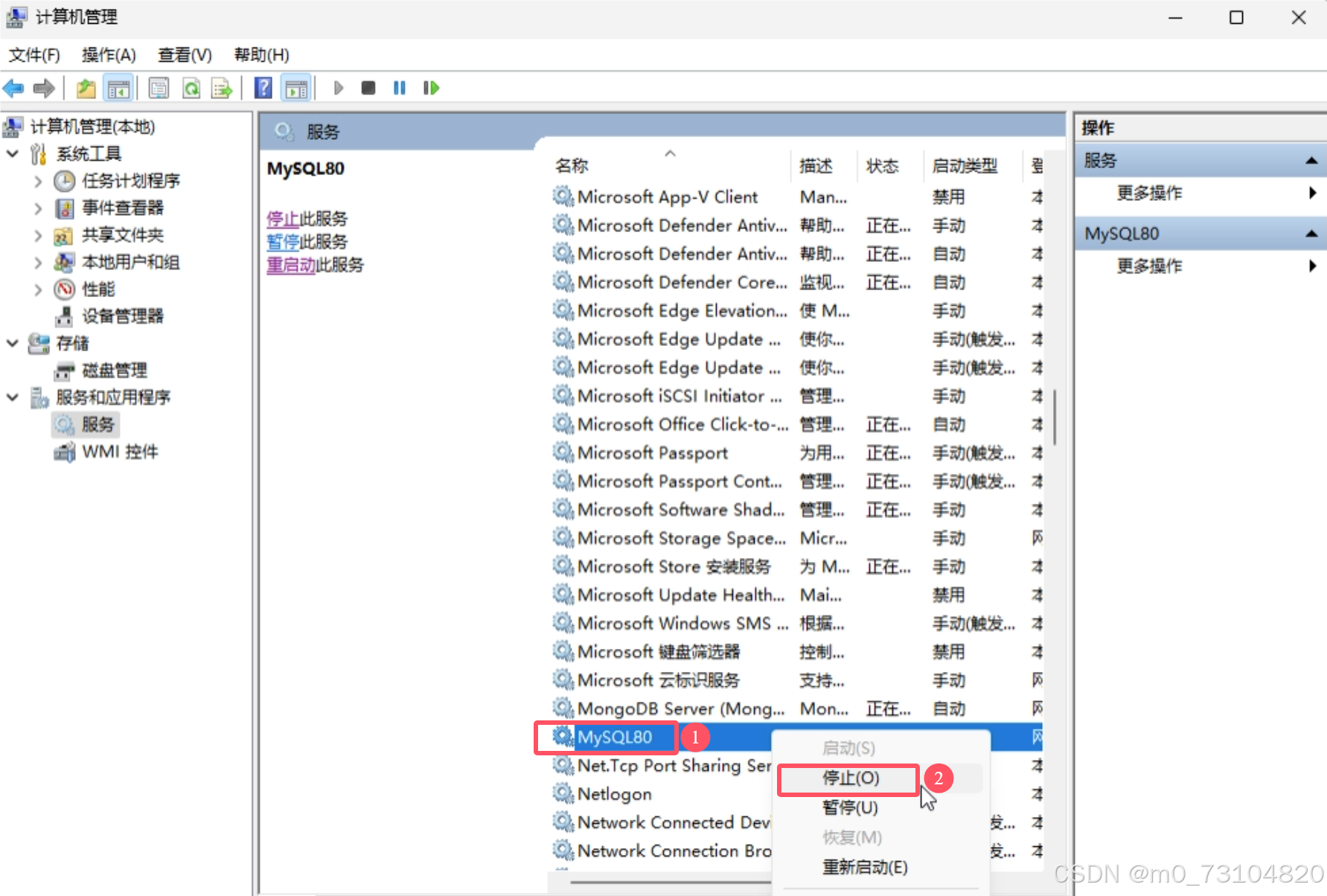Click the Export list toolbar icon

click(x=222, y=89)
